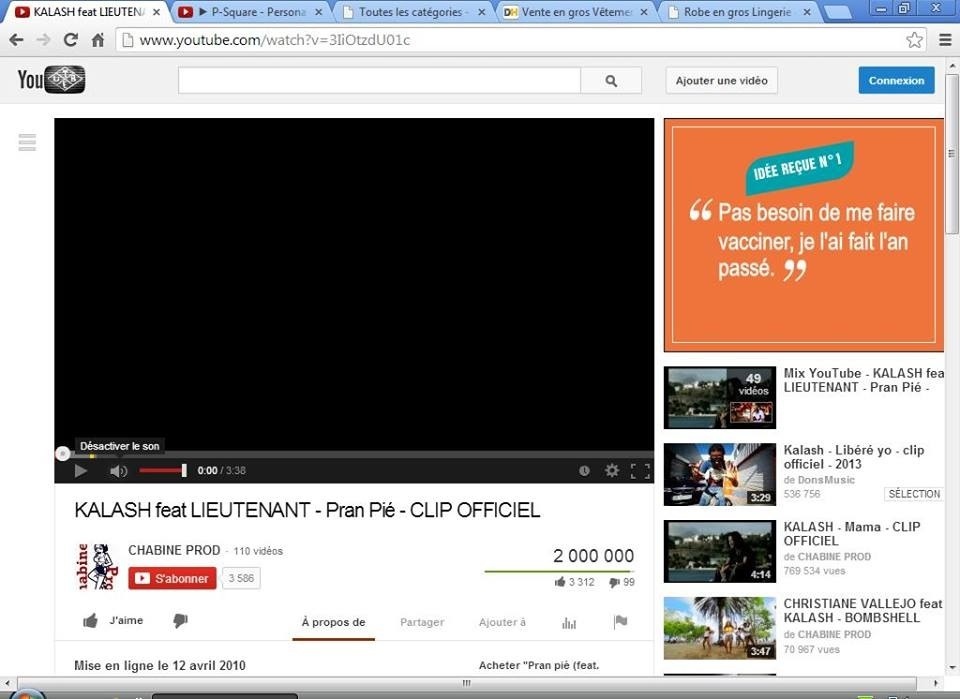Click the orange vaccination advertisement banner
960x699 pixels.
point(803,235)
